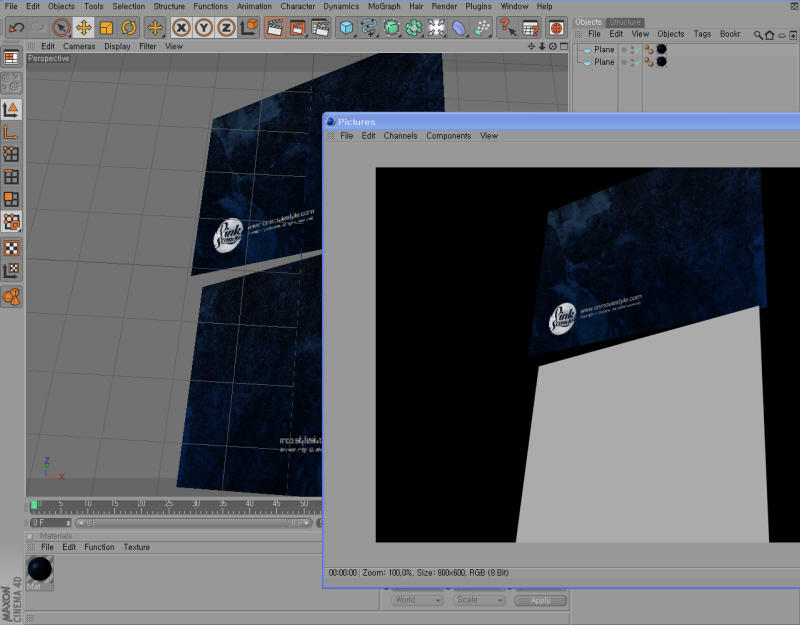Open Components menu in Pictures window
Image resolution: width=800 pixels, height=625 pixels.
click(x=448, y=136)
